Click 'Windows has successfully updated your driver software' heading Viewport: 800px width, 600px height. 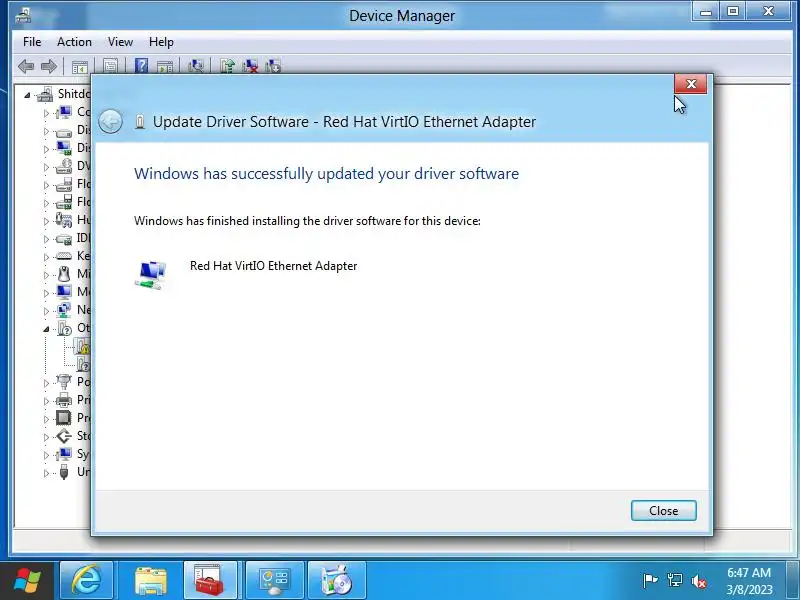click(x=327, y=173)
